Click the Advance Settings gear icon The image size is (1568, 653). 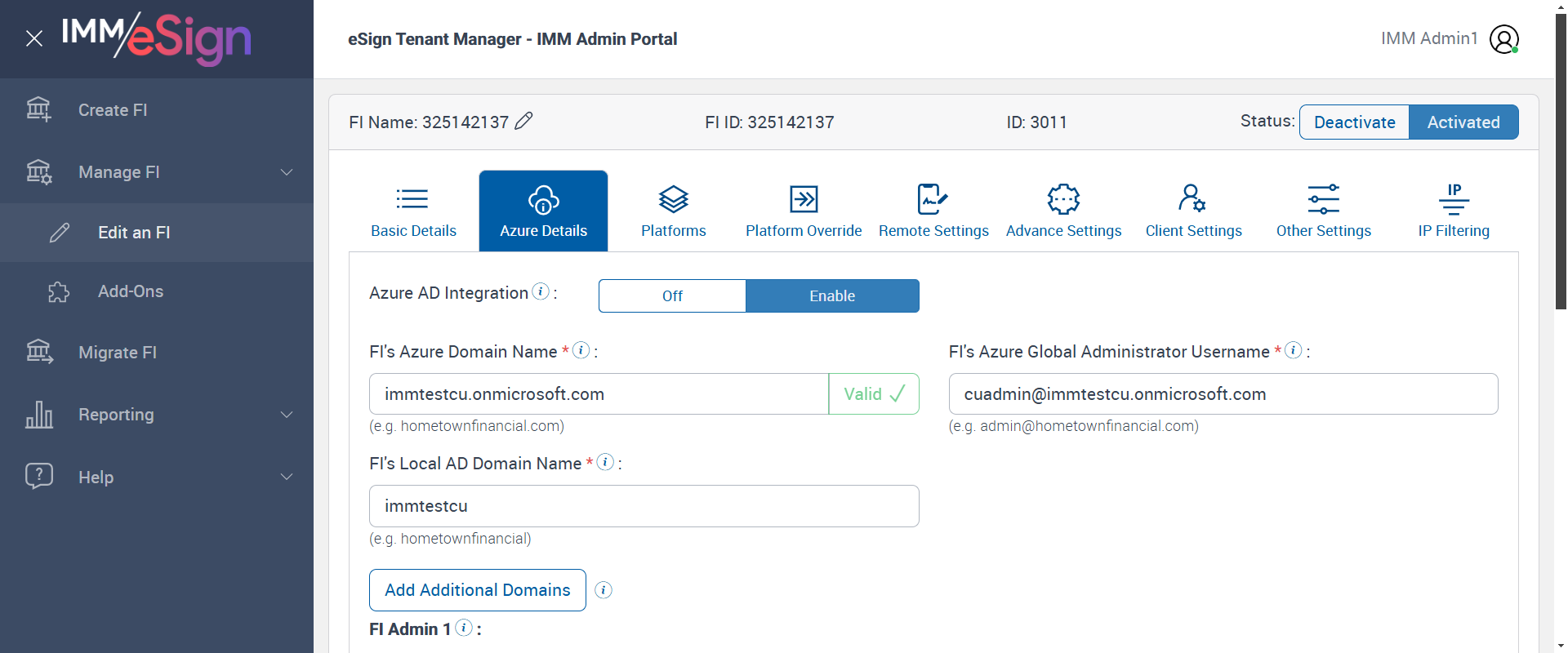(1063, 198)
